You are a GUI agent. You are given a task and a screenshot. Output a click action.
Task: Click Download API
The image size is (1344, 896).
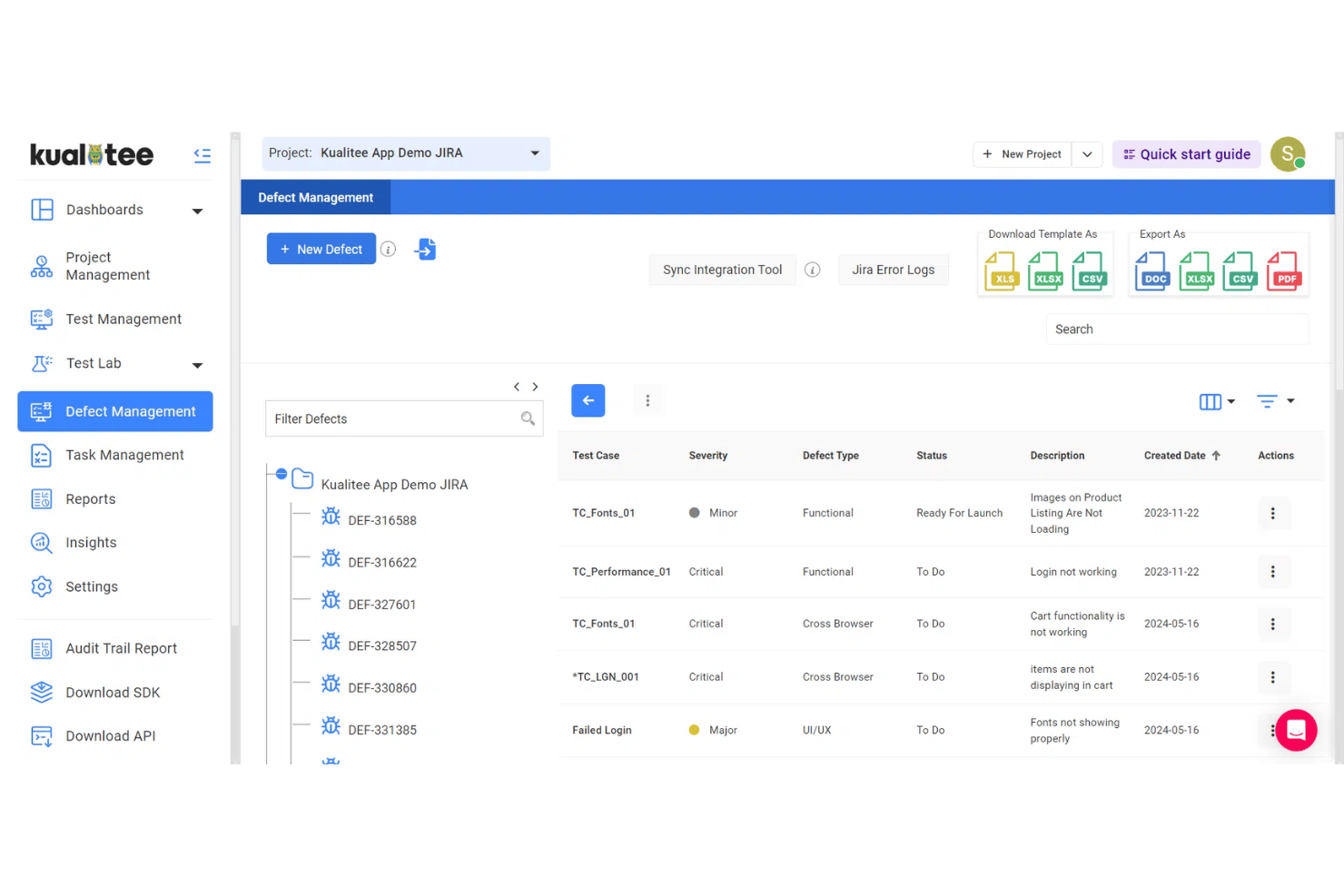click(110, 736)
